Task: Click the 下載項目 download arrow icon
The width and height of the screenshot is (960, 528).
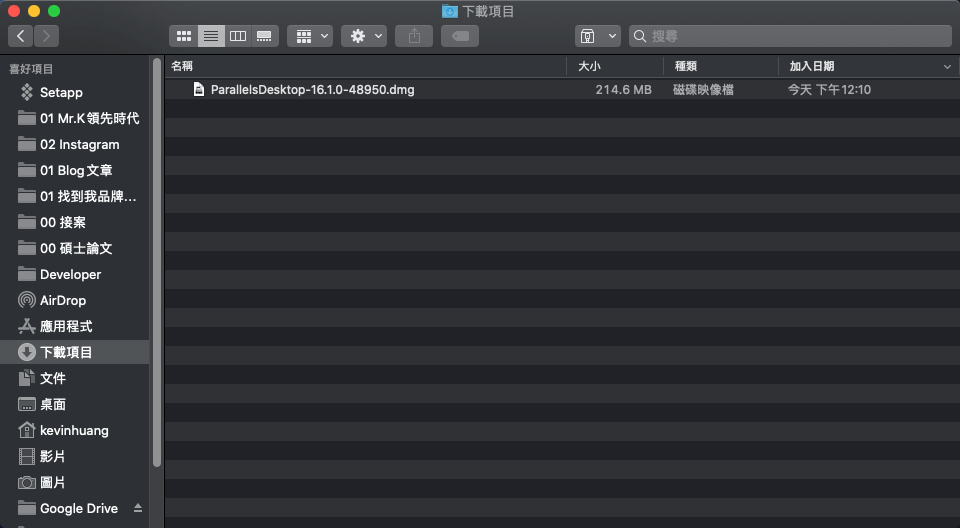Action: (27, 352)
